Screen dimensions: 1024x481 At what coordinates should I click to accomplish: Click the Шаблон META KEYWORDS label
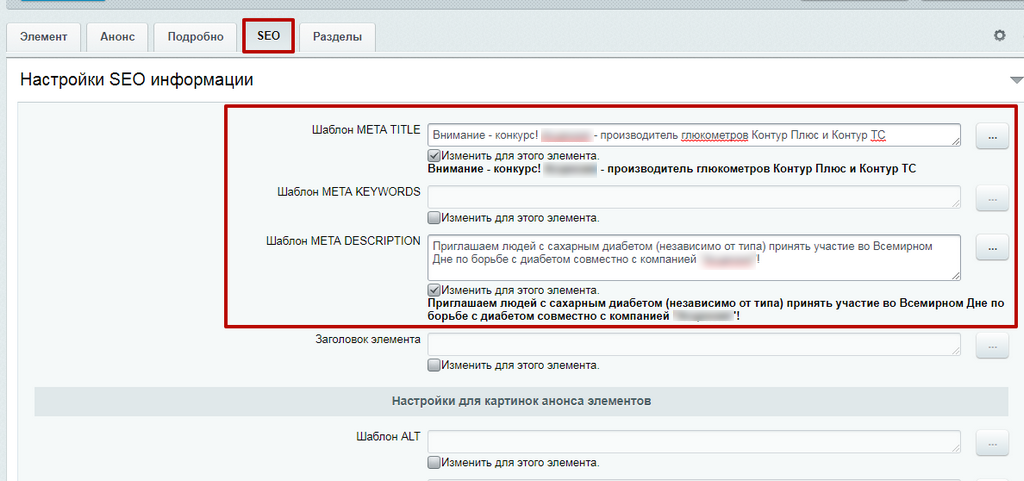pos(349,192)
